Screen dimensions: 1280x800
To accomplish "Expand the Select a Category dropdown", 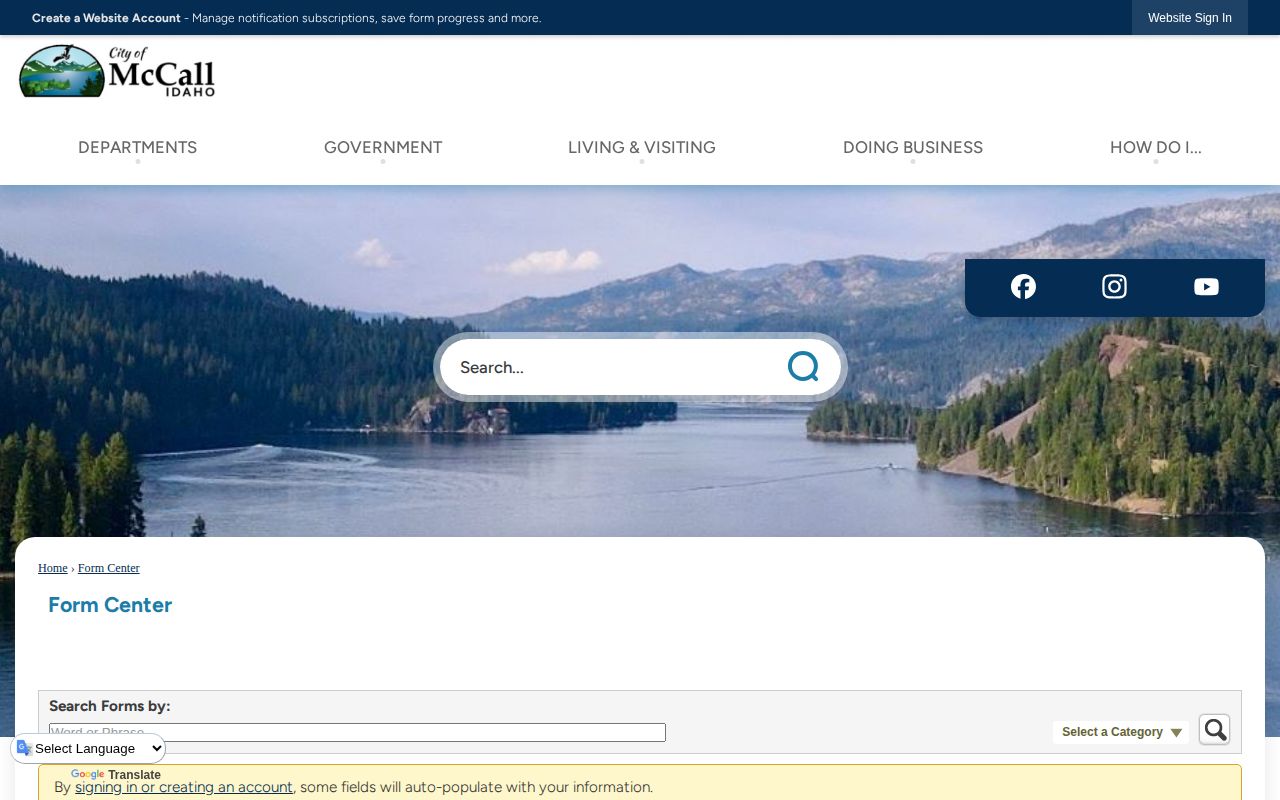I will 1121,732.
